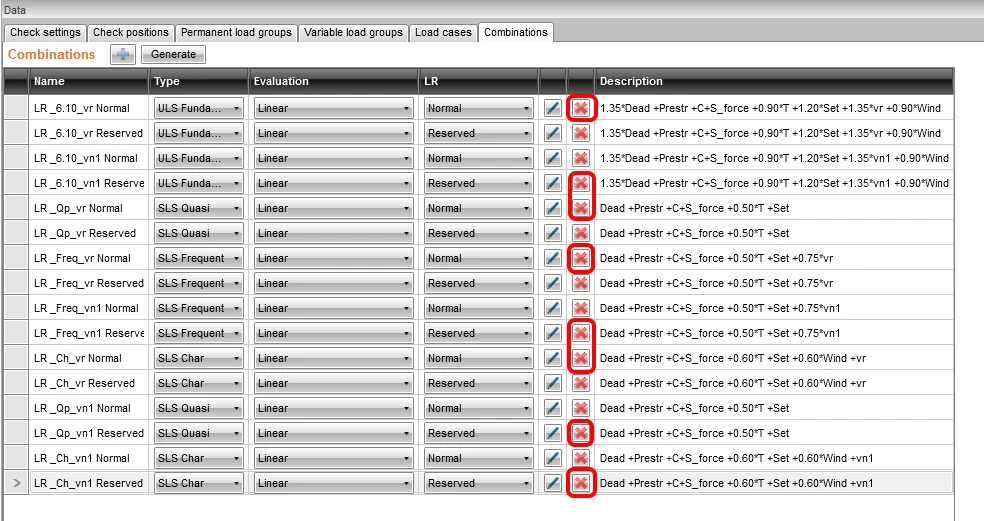The width and height of the screenshot is (984, 521).
Task: Remove the LR_Ch_vn1 Reserved combination
Action: (x=580, y=483)
